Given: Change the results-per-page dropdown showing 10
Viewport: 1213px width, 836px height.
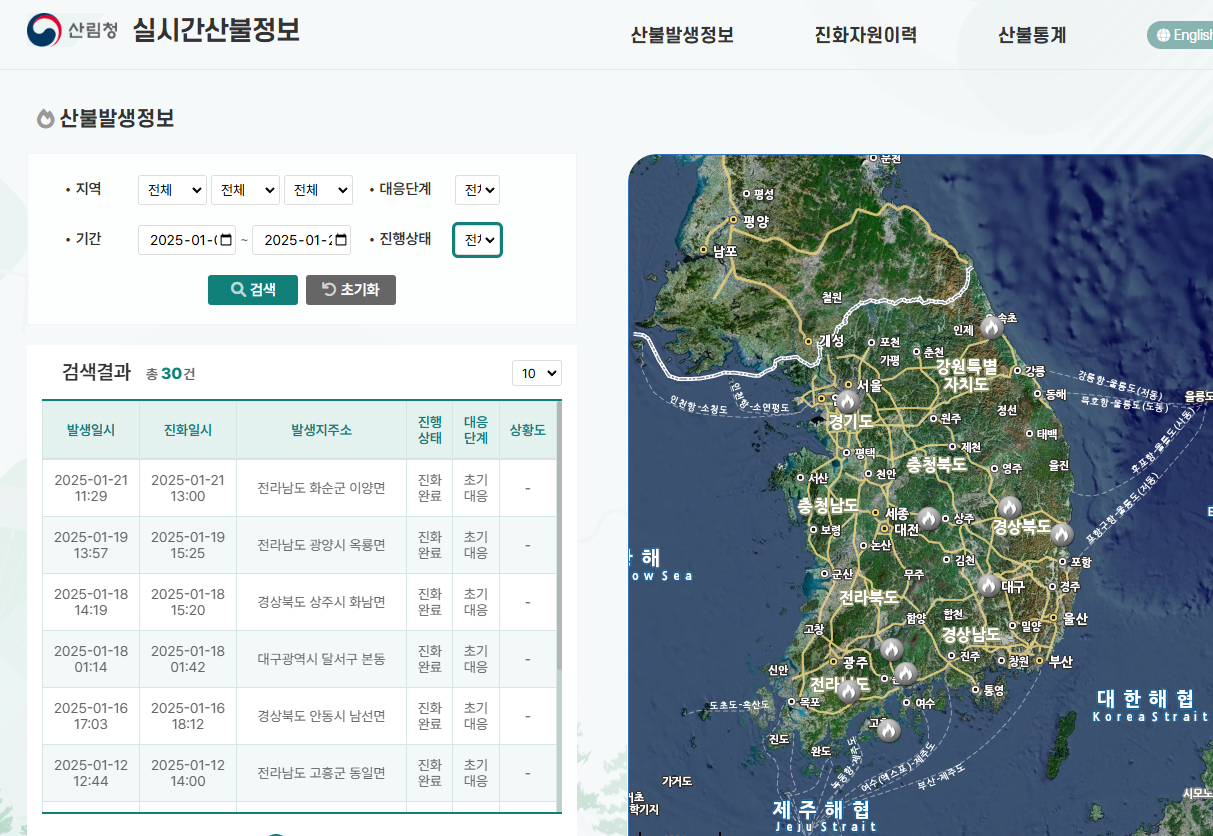Looking at the screenshot, I should [x=536, y=372].
